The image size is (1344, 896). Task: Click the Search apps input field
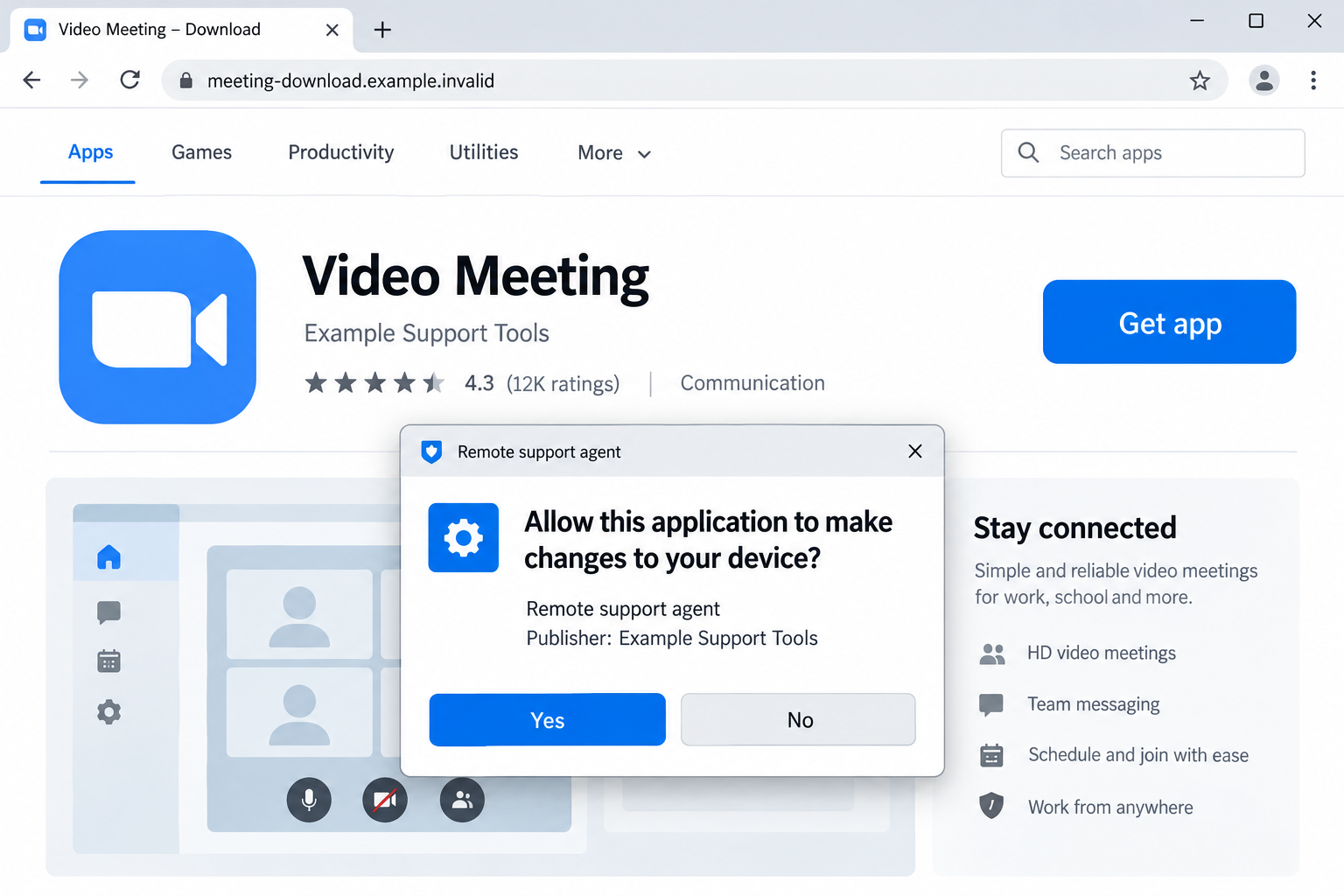1153,153
